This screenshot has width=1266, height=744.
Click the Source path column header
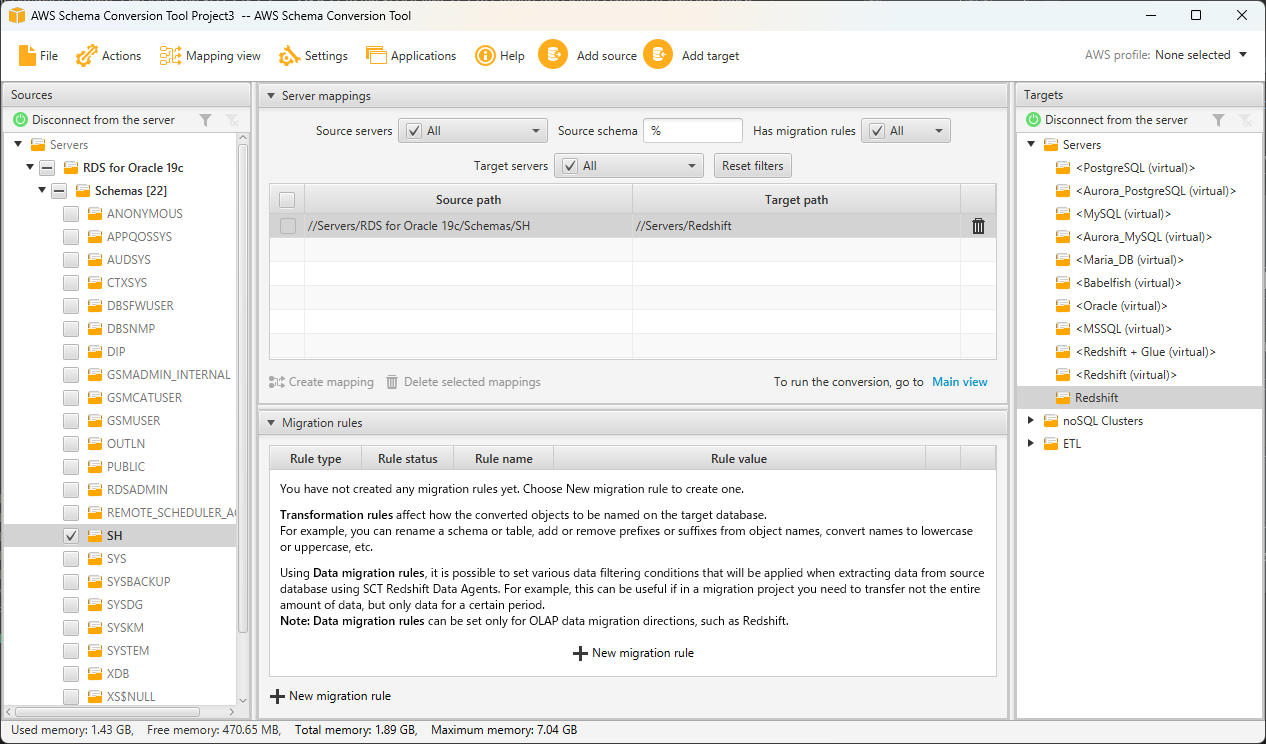tap(468, 200)
